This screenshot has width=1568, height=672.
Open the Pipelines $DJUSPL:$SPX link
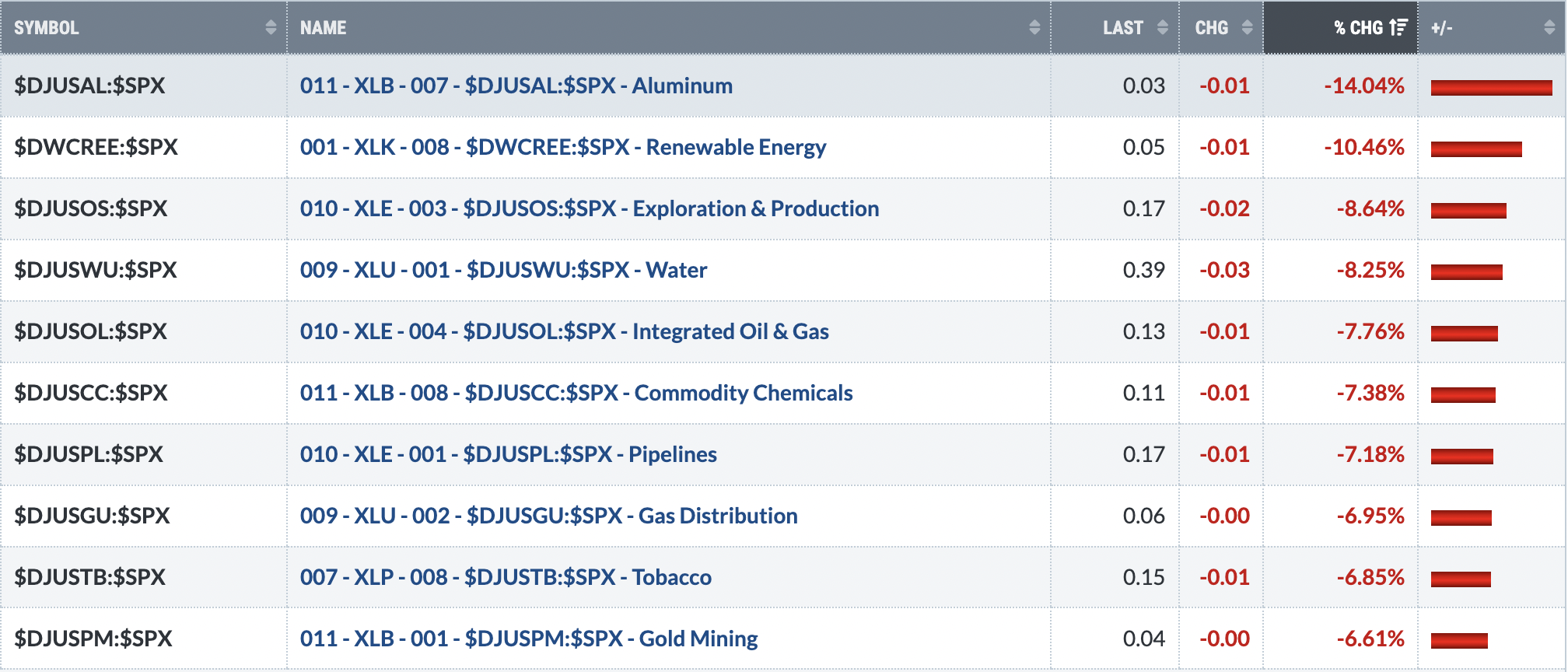point(509,454)
